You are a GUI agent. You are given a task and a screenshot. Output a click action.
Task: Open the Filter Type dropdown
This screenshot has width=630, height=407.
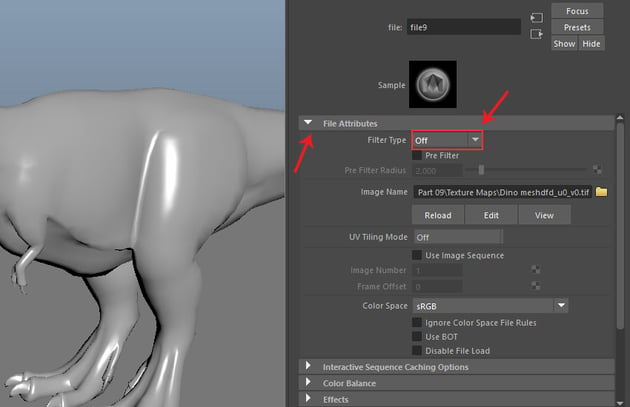point(447,140)
